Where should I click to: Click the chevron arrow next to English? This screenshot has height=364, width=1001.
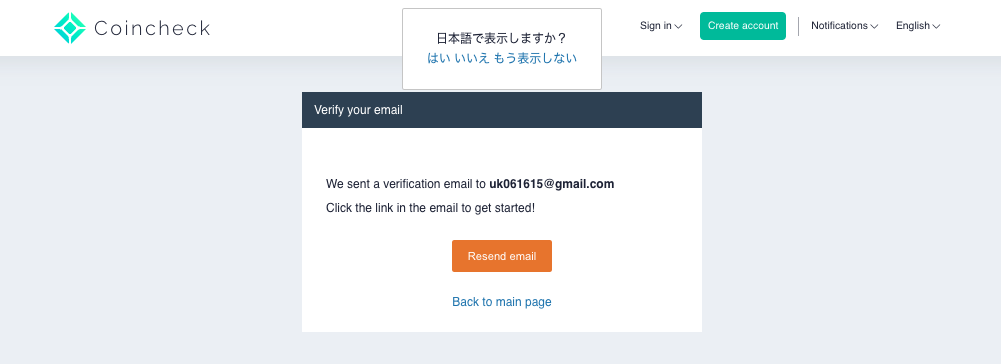coord(936,26)
